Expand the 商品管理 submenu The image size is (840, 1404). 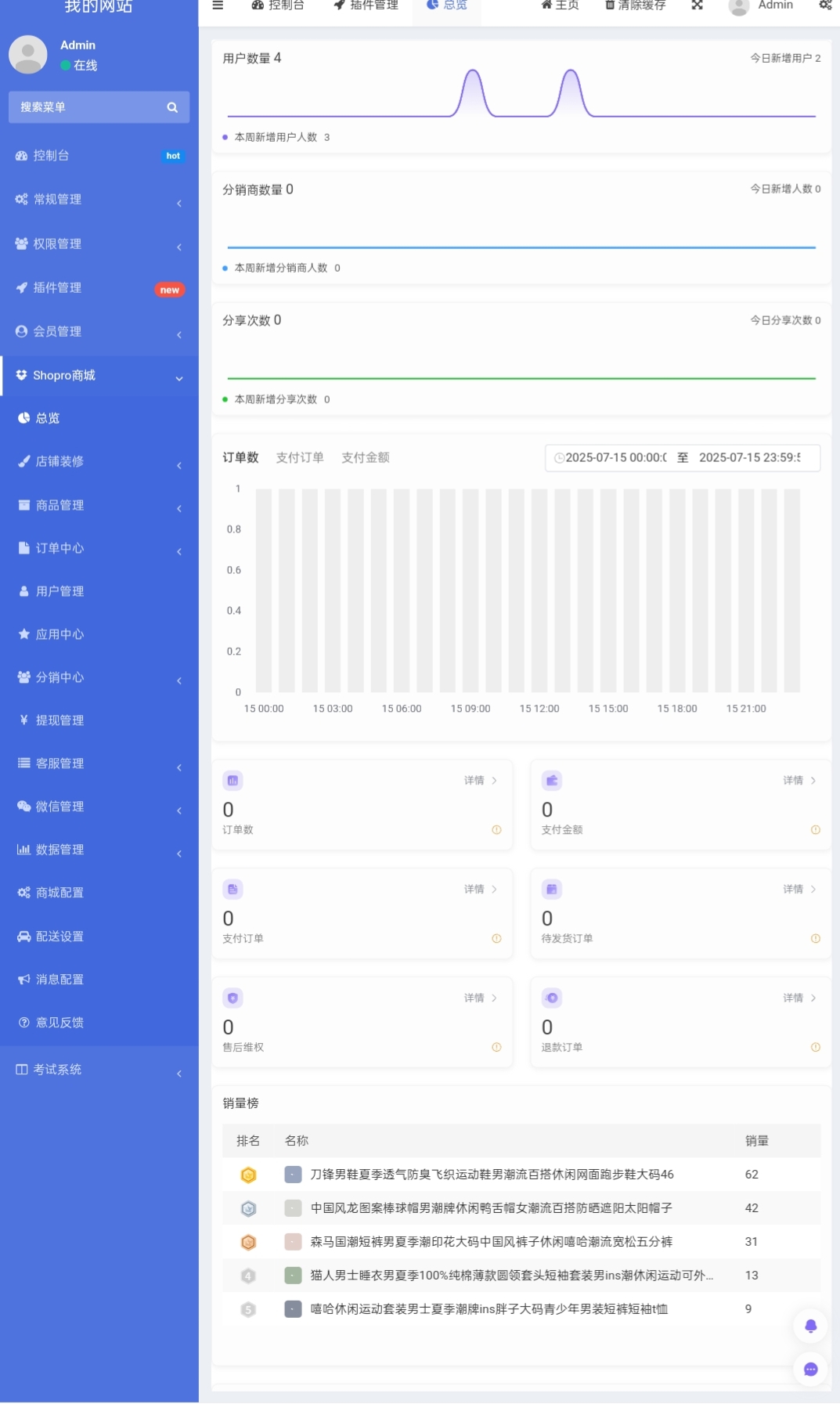click(x=99, y=505)
